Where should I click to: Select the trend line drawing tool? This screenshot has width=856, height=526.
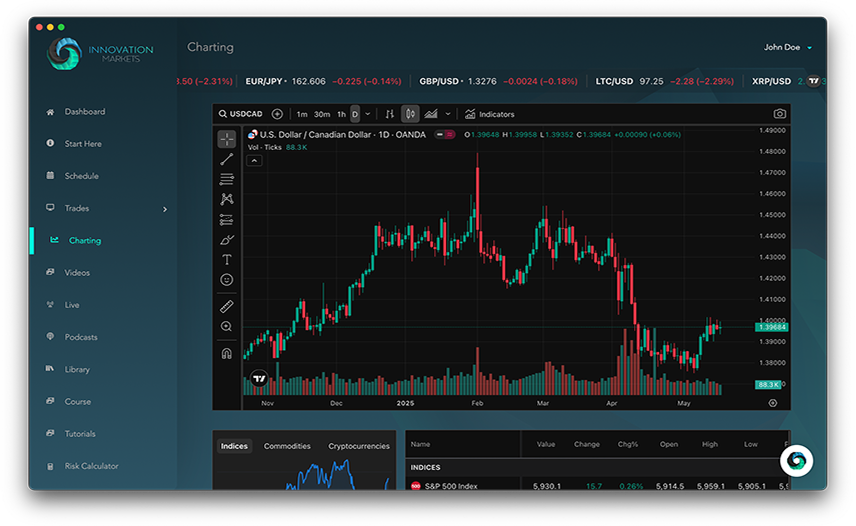pos(227,159)
